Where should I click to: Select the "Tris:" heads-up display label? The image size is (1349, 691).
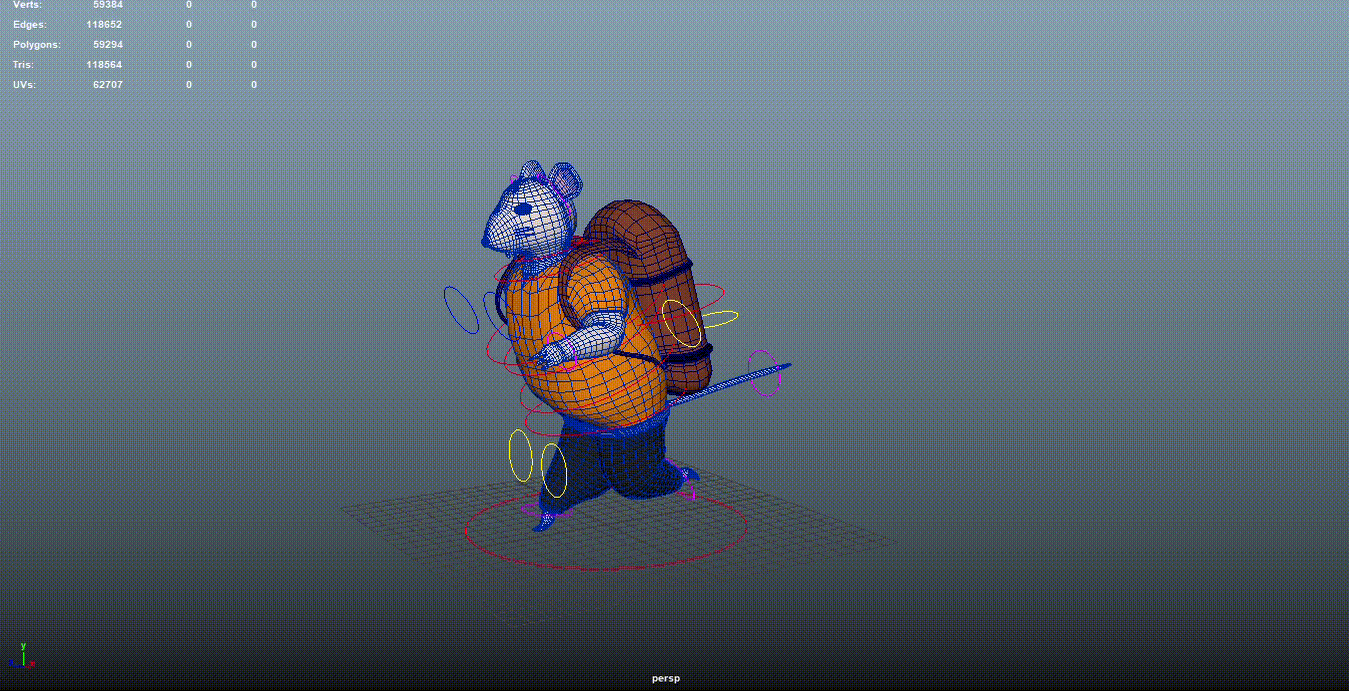click(23, 65)
